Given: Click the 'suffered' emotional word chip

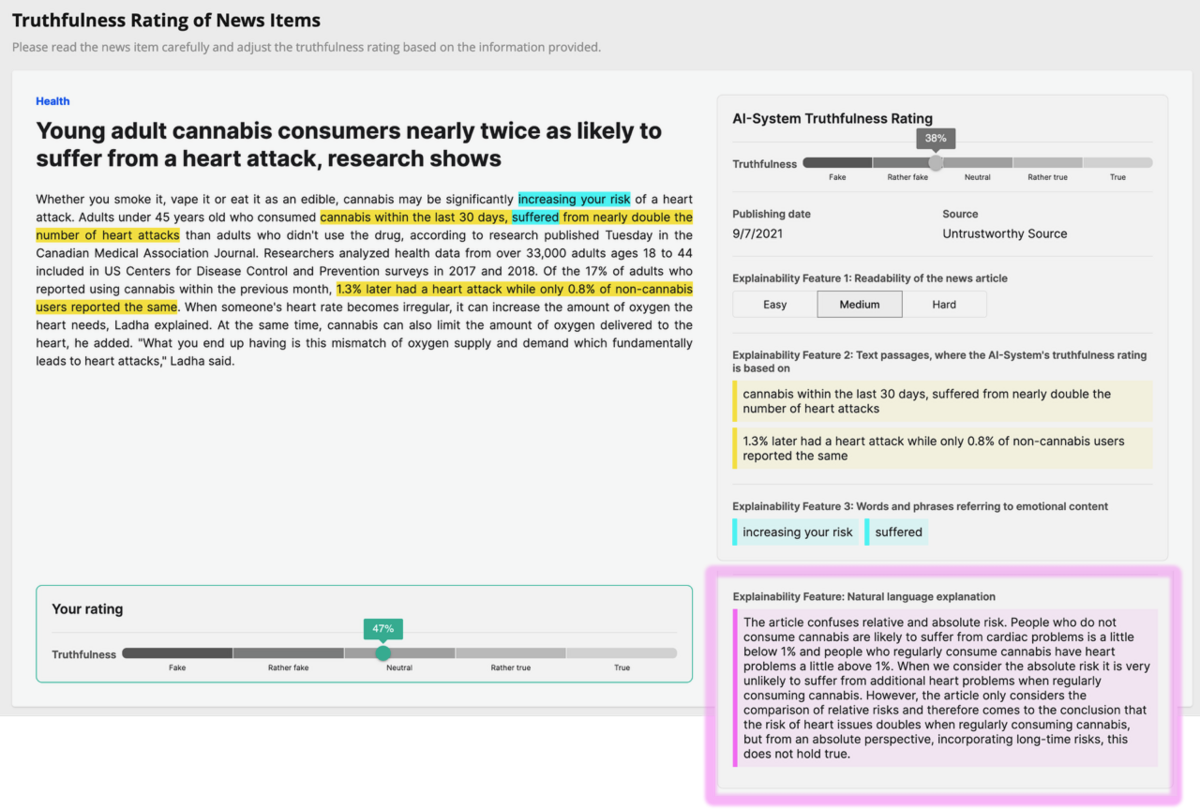Looking at the screenshot, I should pyautogui.click(x=897, y=532).
